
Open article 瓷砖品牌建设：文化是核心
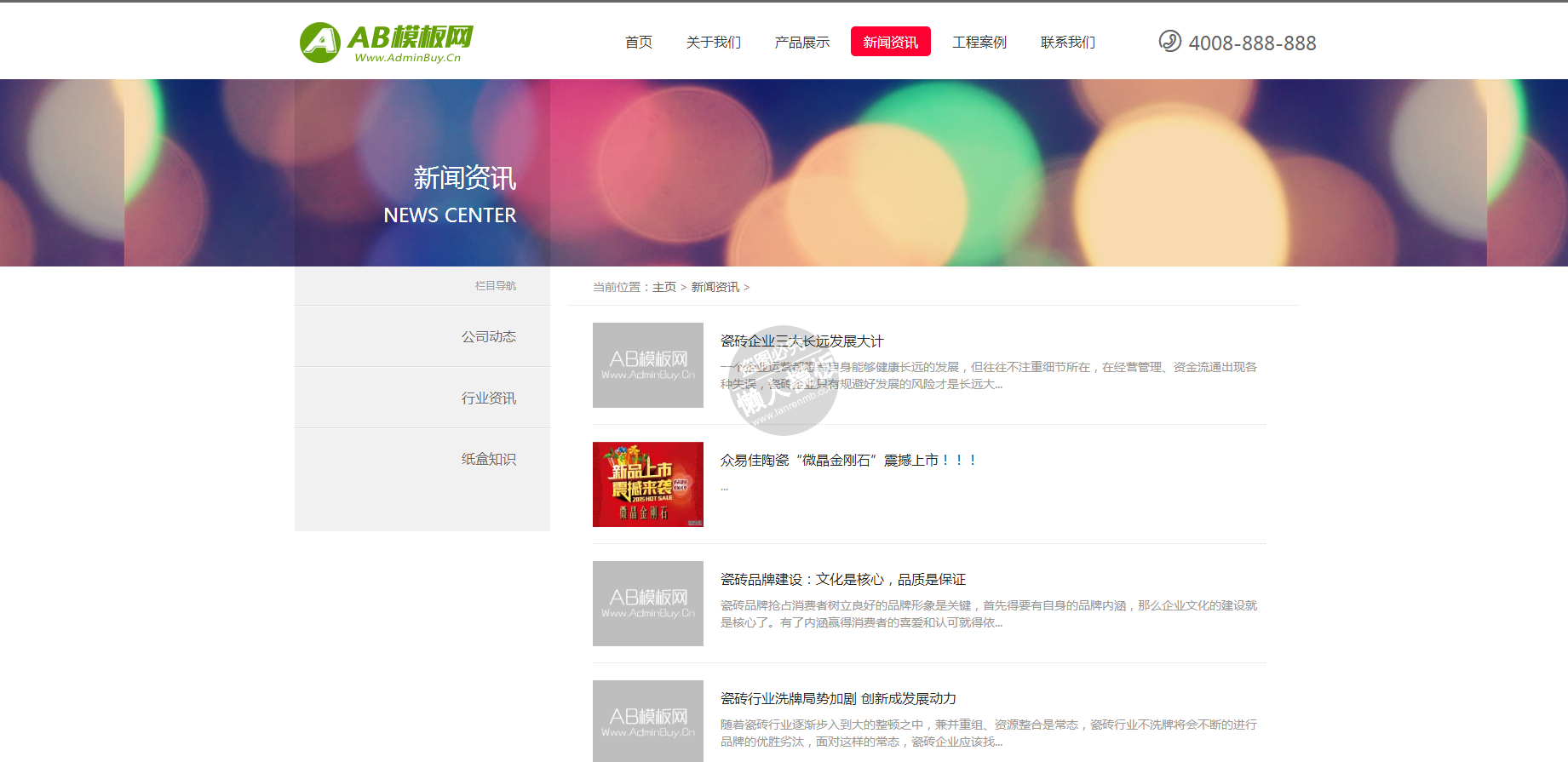coord(842,579)
